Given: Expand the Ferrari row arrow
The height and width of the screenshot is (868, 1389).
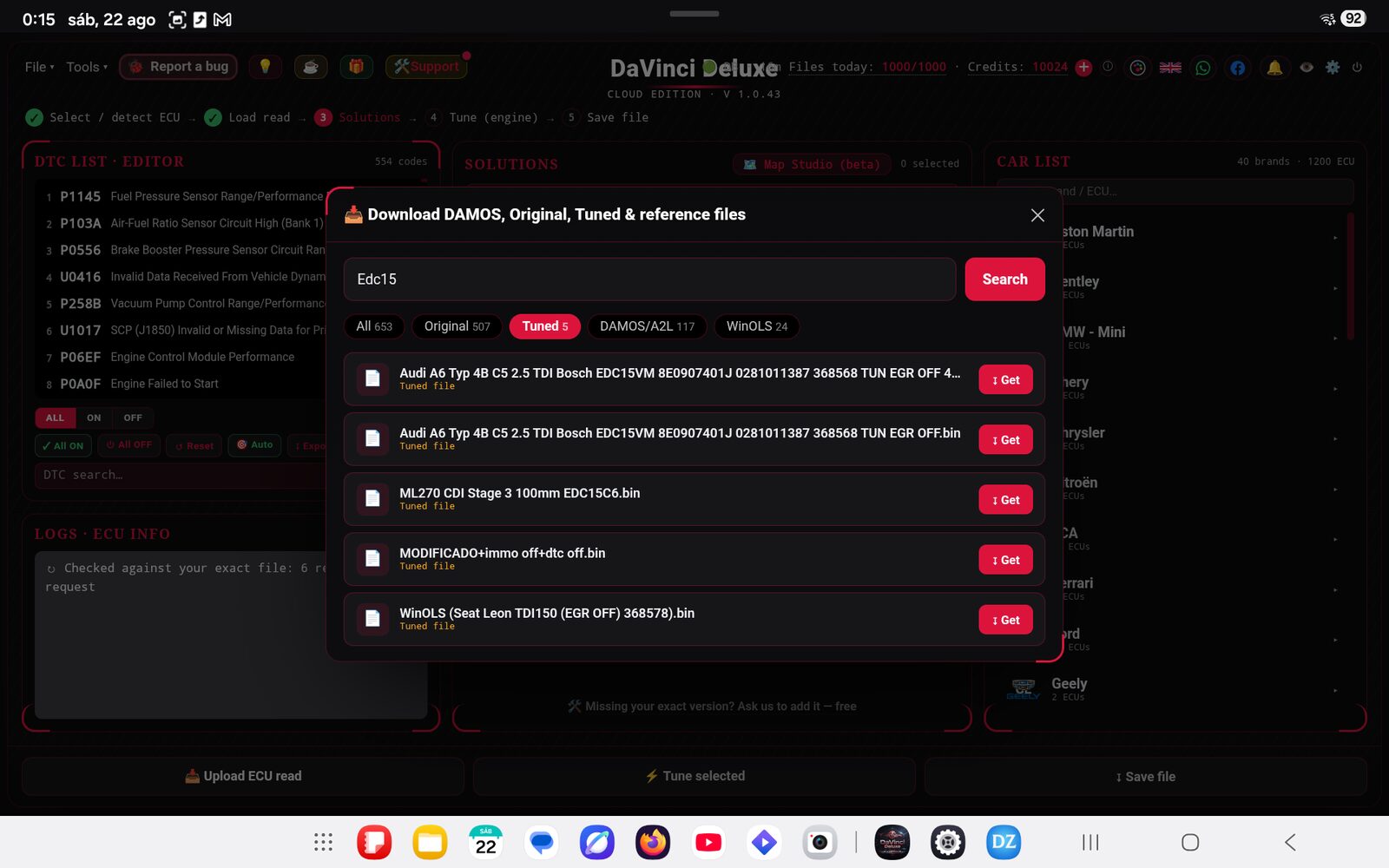Looking at the screenshot, I should [1335, 589].
